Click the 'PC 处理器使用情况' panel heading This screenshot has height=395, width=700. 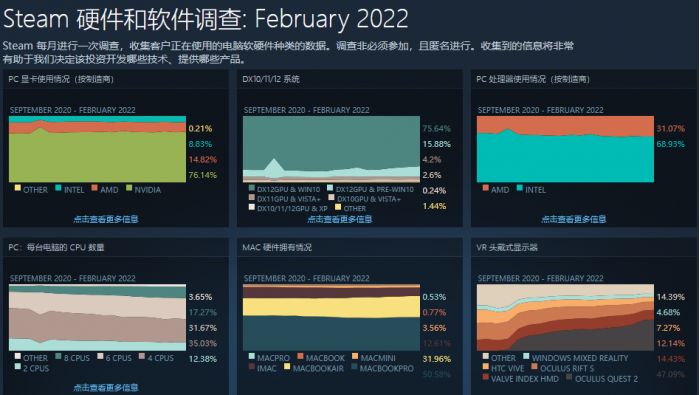click(x=533, y=79)
